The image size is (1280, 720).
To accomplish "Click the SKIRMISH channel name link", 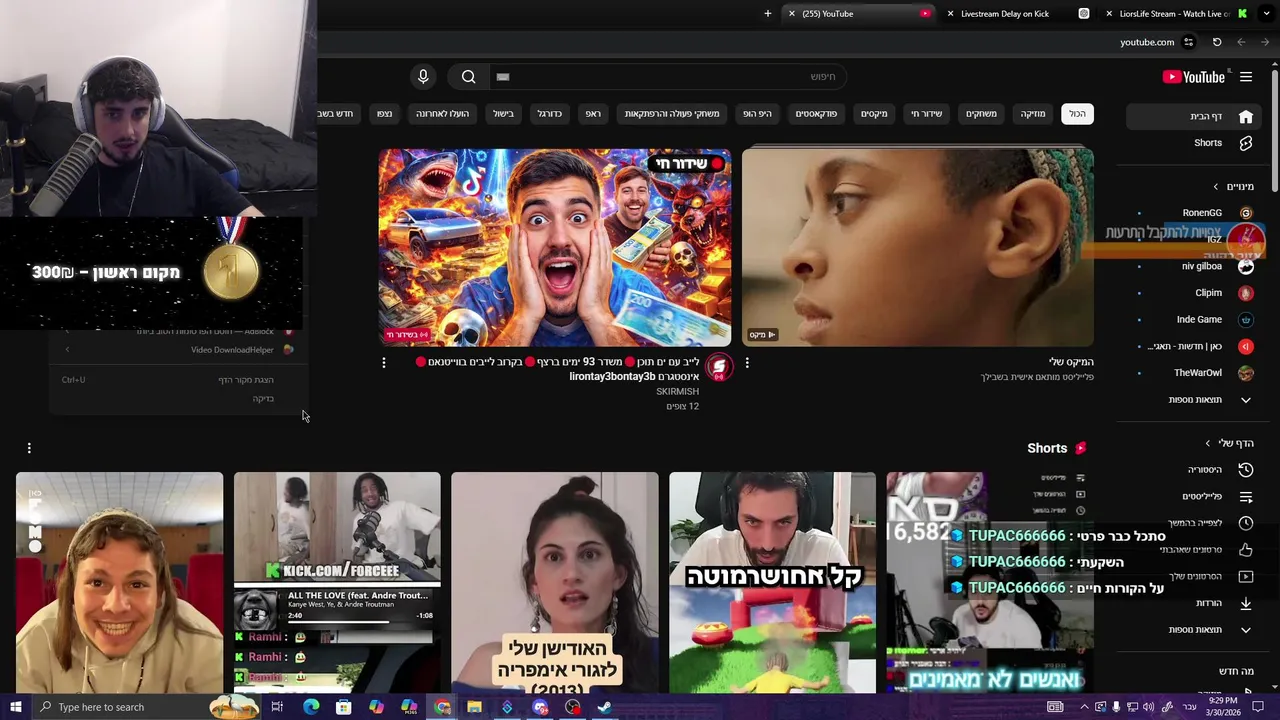I will [x=677, y=392].
